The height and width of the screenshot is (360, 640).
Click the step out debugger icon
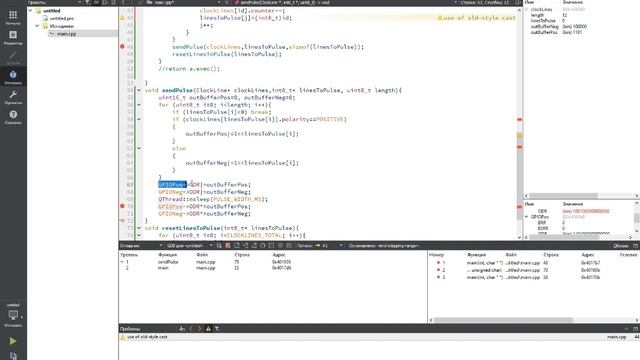(254, 246)
